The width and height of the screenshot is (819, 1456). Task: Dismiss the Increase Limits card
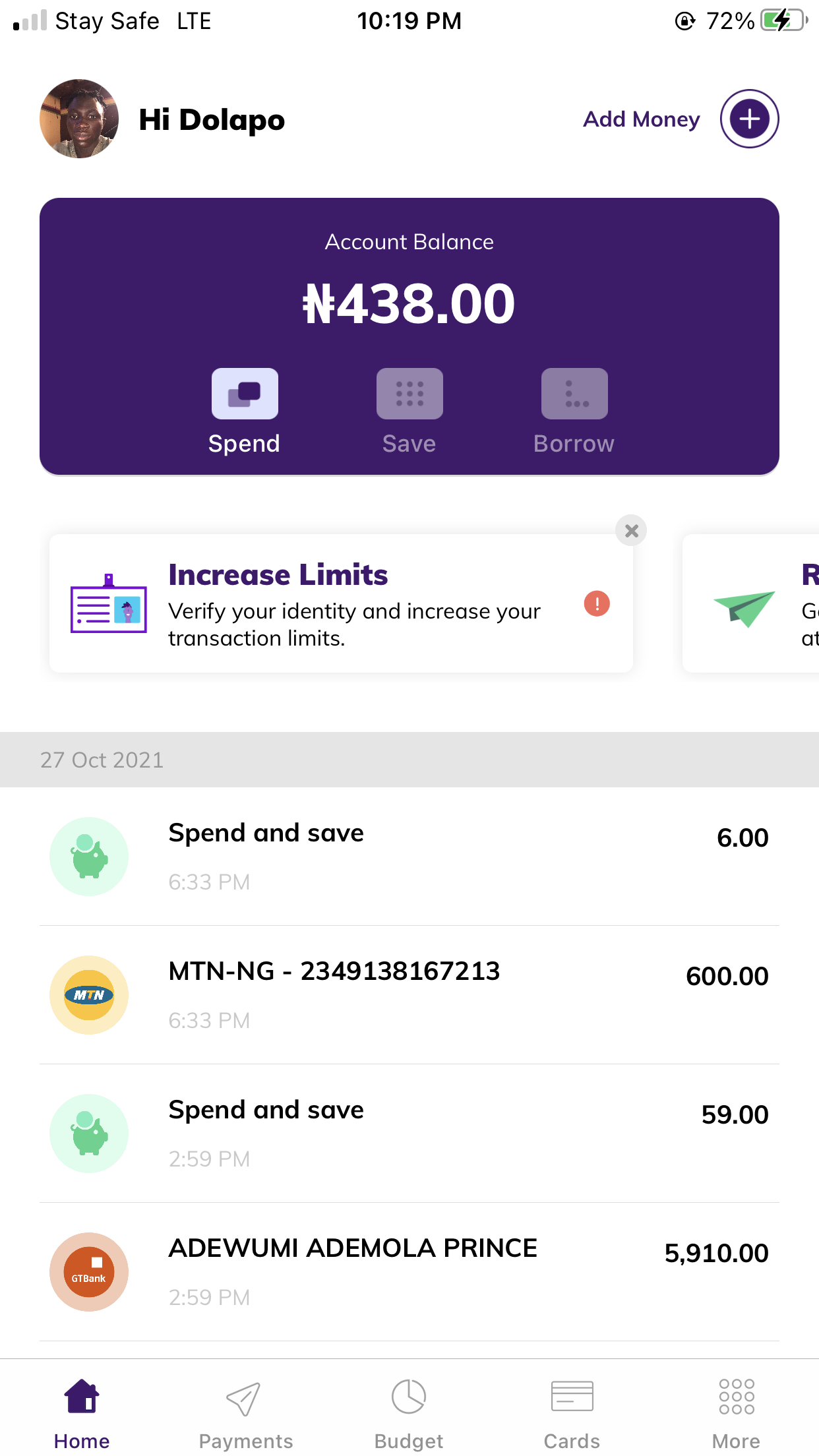[x=631, y=531]
